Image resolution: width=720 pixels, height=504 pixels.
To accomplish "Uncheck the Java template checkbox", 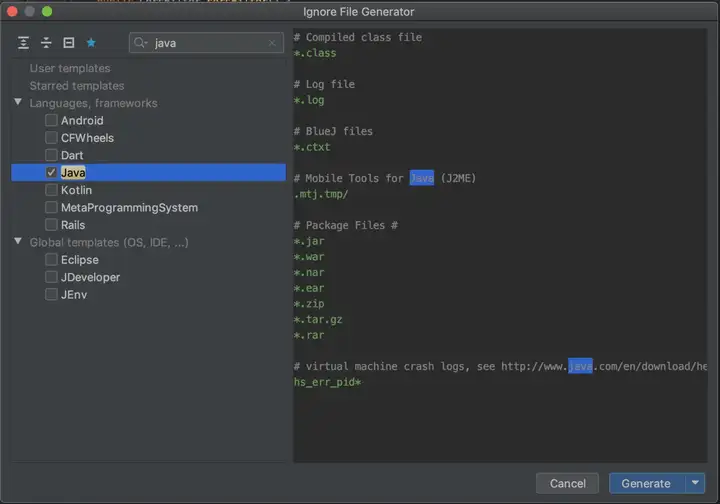I will (x=51, y=173).
